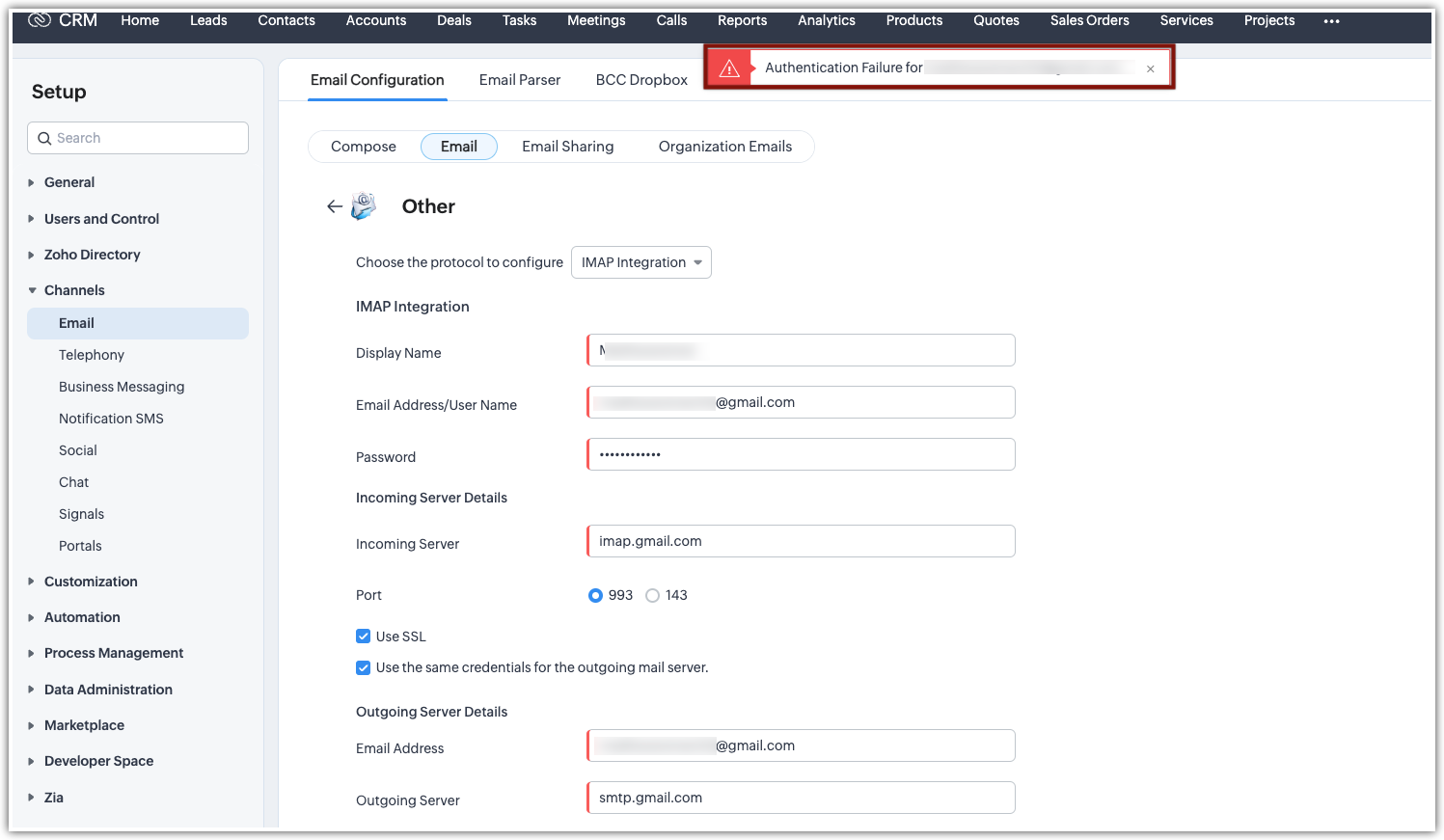The image size is (1444, 840).
Task: Go to the Products module
Action: (914, 20)
